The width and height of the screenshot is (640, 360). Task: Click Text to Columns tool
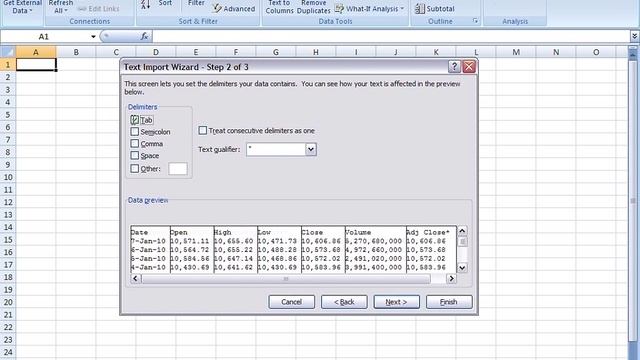279,7
